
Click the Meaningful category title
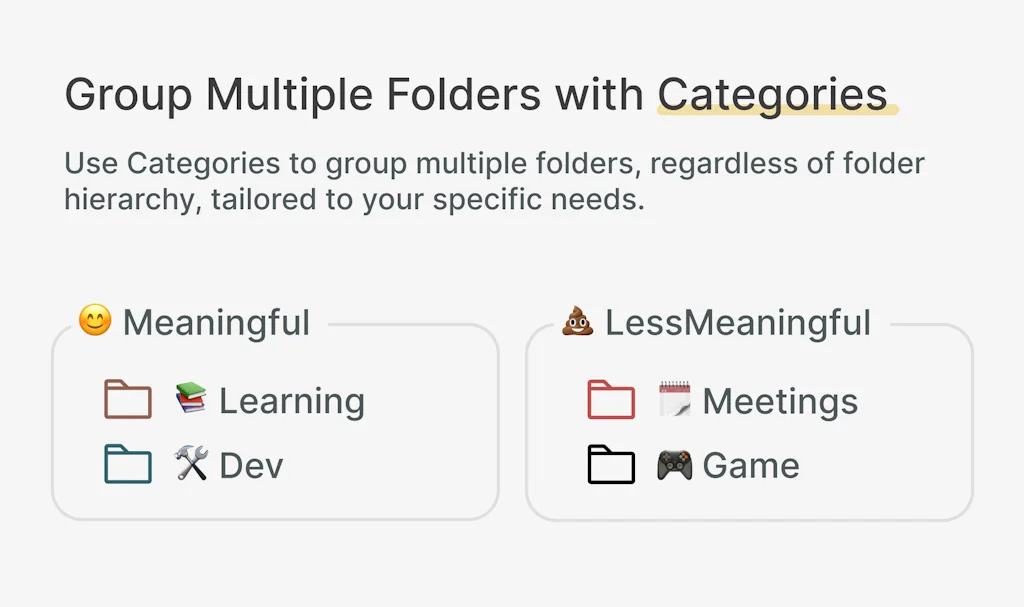(216, 323)
